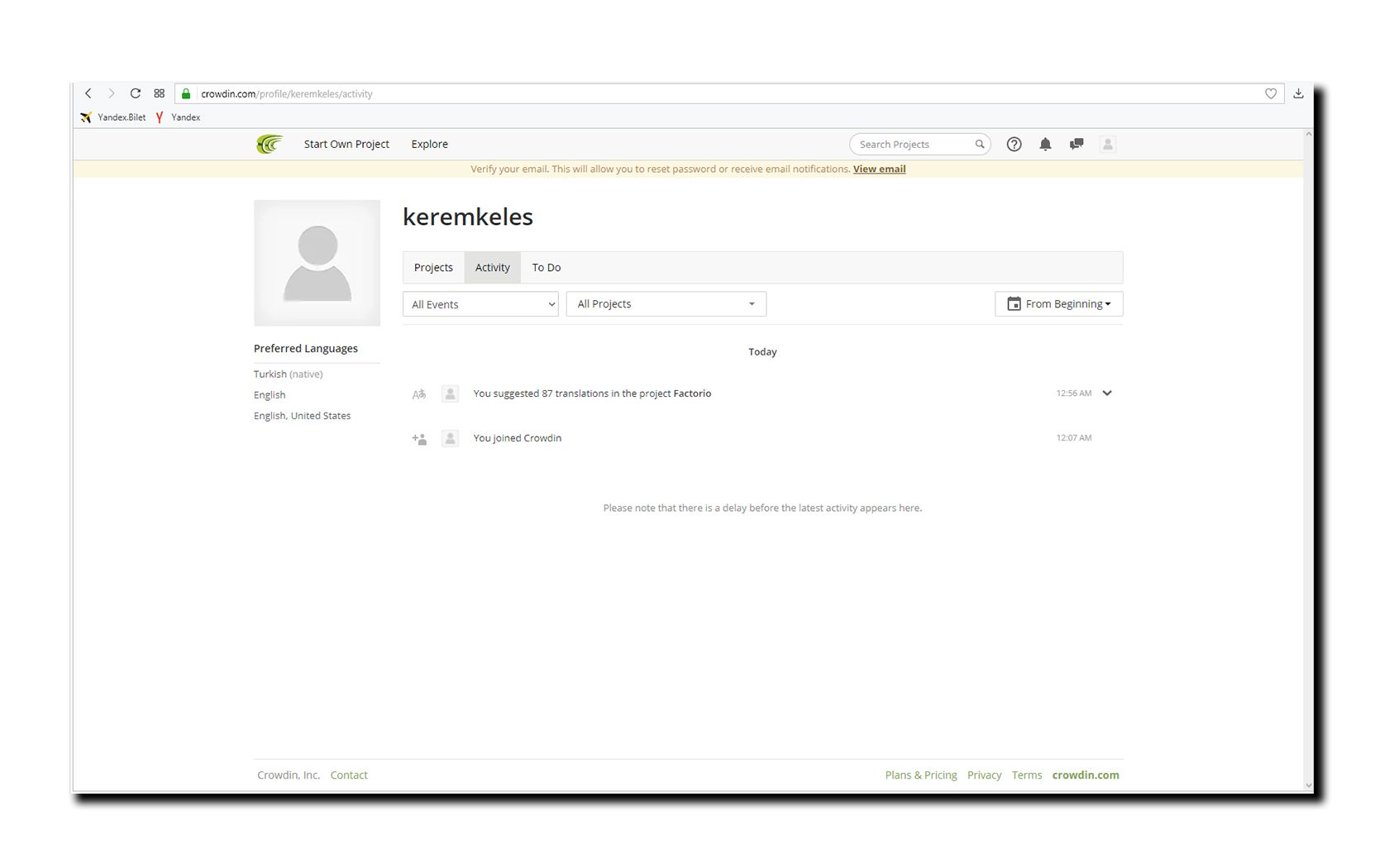Image resolution: width=1389 pixels, height=868 pixels.
Task: Open the Privacy footer link
Action: tap(984, 775)
